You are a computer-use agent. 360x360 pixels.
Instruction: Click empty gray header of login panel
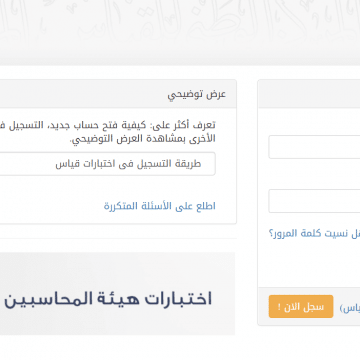click(x=309, y=94)
